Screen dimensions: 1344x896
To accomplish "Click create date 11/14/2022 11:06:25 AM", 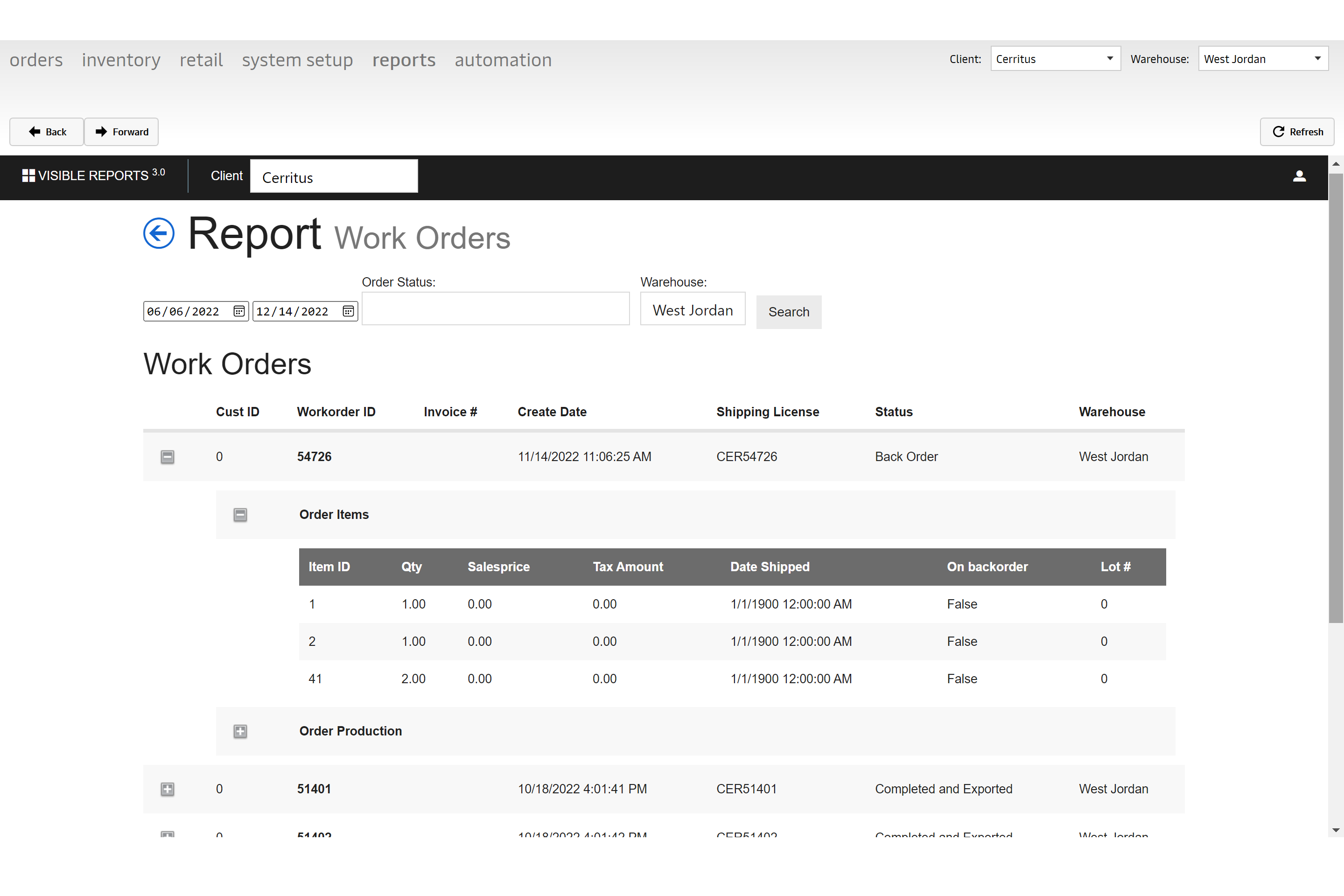I will [x=585, y=456].
